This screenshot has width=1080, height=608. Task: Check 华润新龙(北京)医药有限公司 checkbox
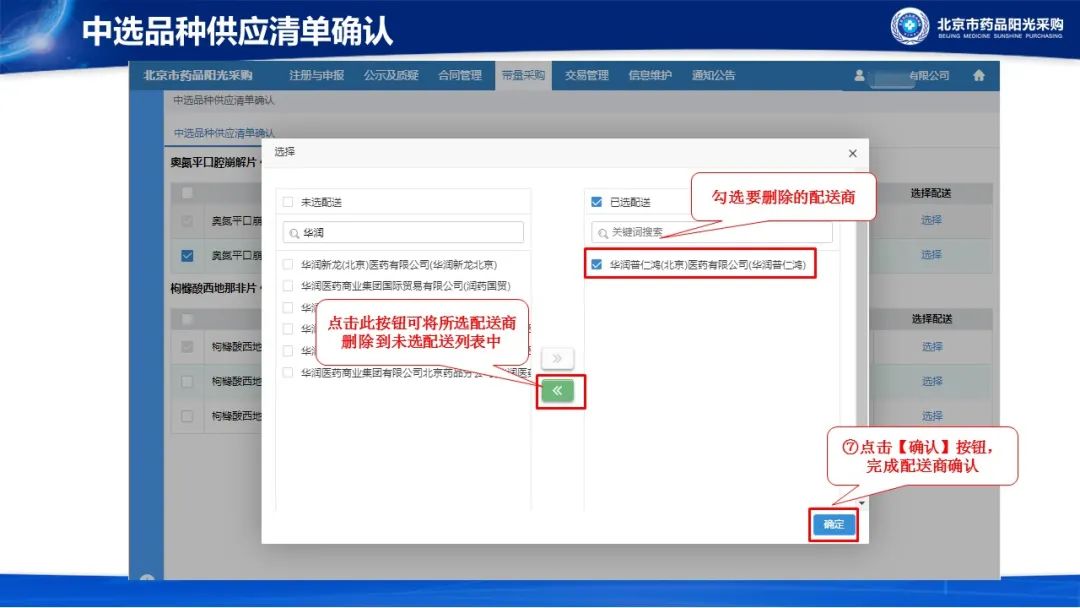[x=288, y=265]
